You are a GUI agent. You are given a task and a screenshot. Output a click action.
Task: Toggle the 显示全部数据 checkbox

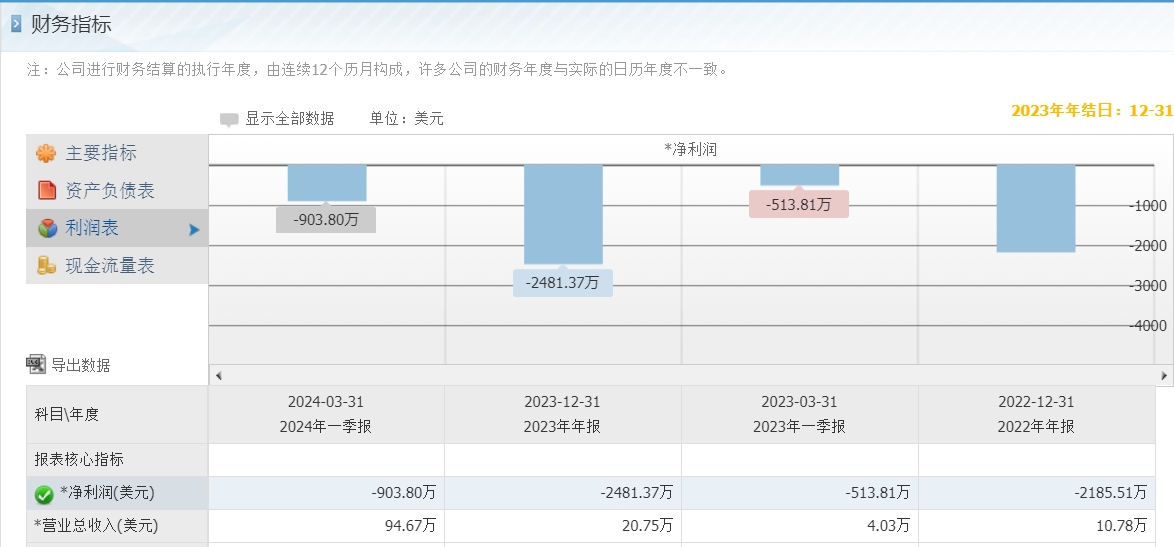(229, 119)
